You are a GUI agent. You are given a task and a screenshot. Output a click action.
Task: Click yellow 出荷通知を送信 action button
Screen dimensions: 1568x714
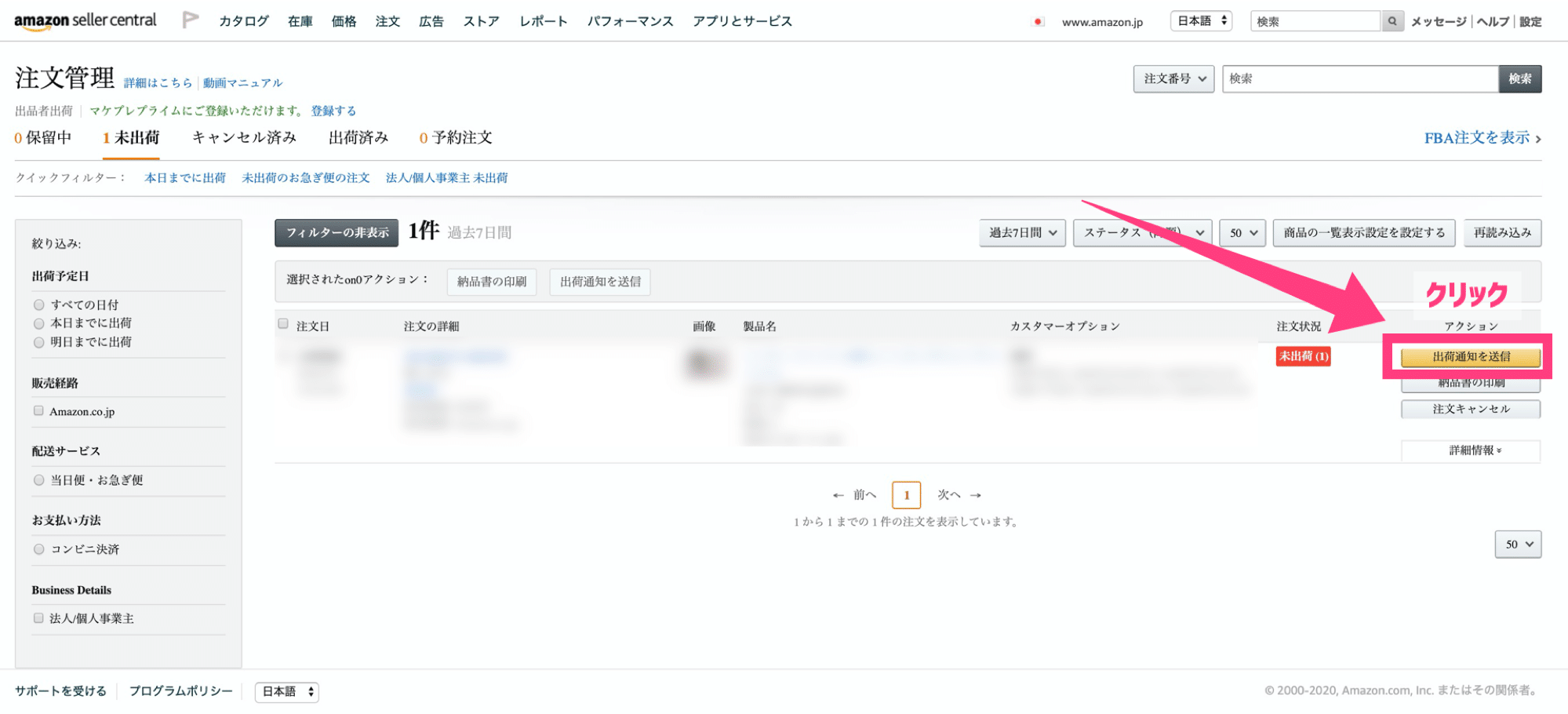tap(1471, 357)
